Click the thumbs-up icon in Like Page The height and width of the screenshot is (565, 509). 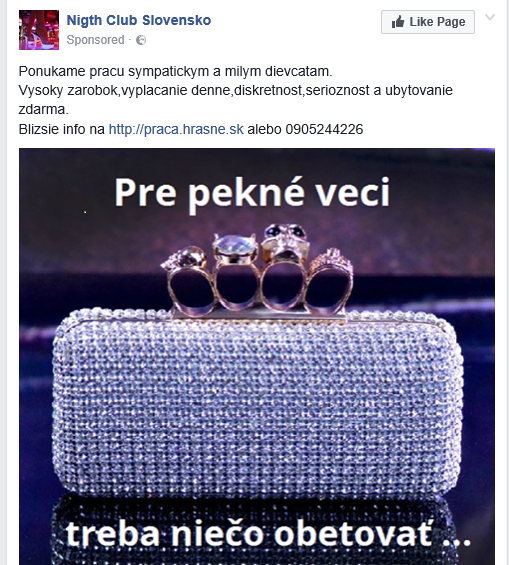[x=398, y=22]
